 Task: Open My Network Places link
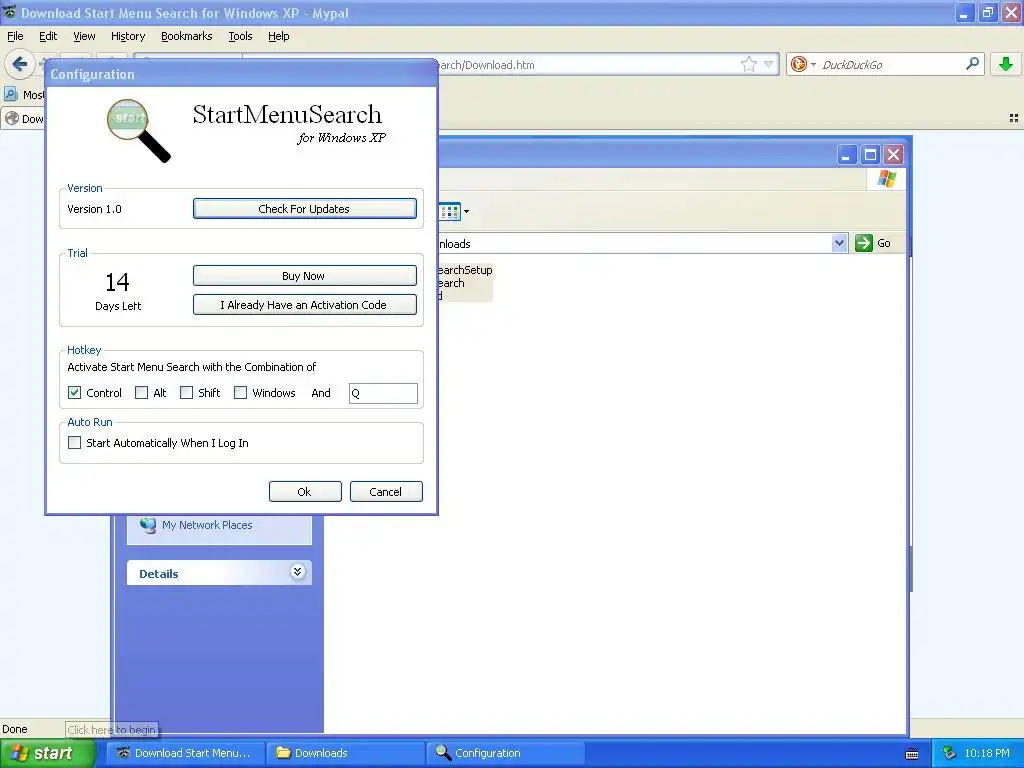coord(207,525)
